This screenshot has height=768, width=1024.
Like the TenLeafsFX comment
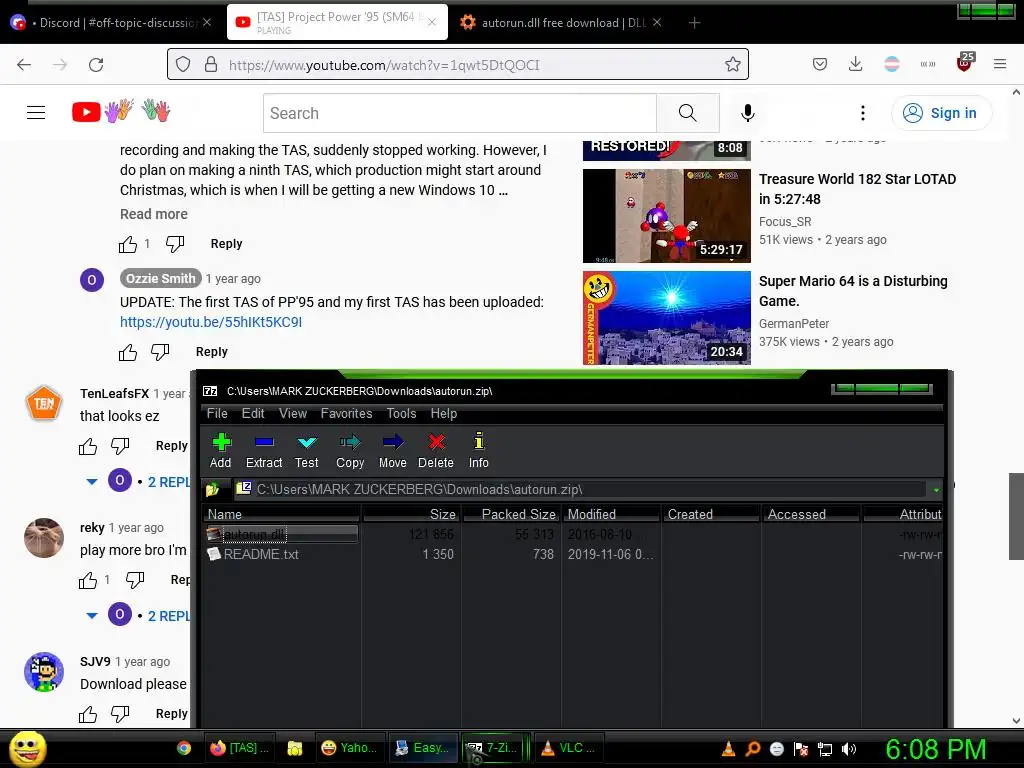(x=88, y=447)
